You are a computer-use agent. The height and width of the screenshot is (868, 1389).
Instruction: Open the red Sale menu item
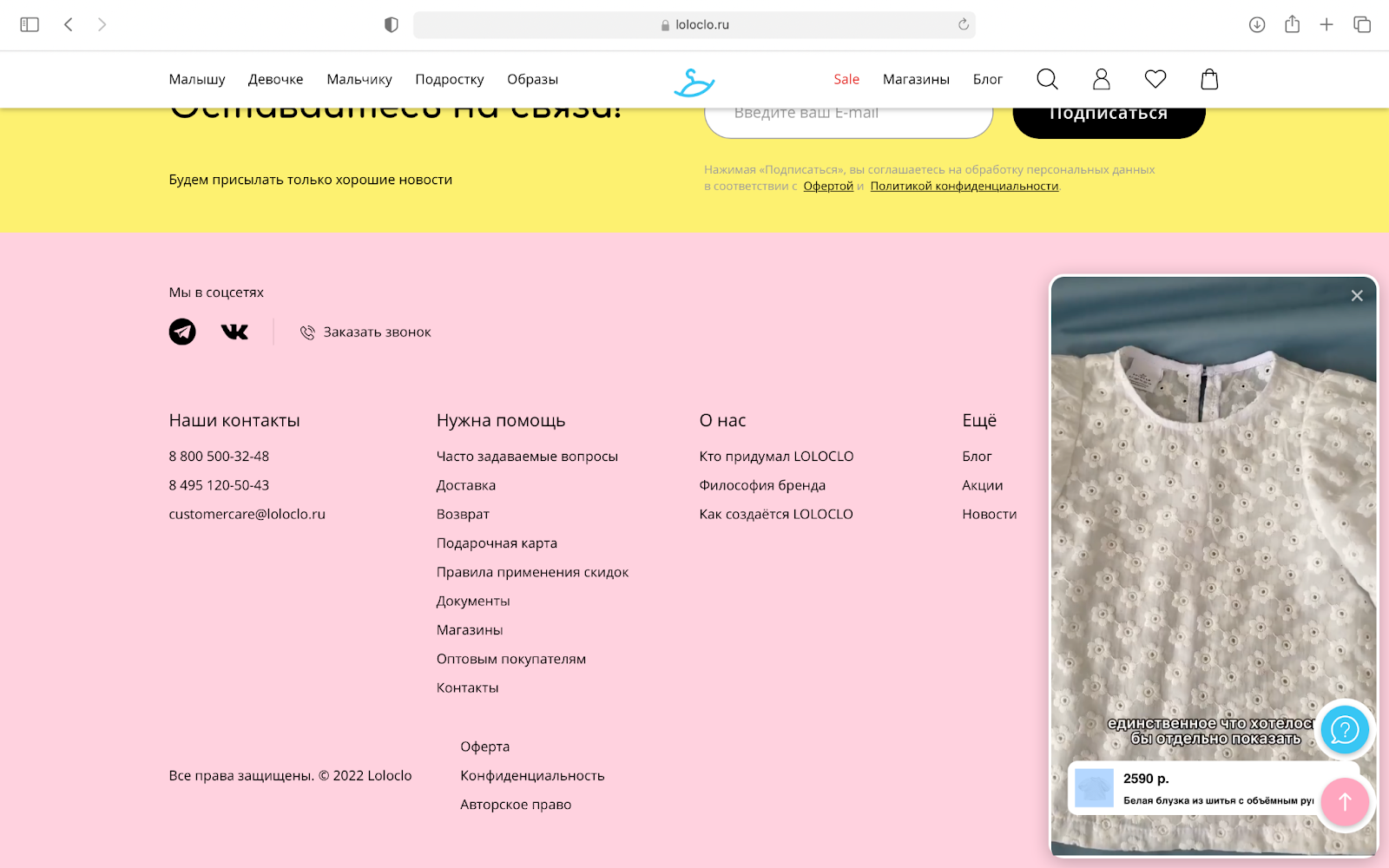846,80
